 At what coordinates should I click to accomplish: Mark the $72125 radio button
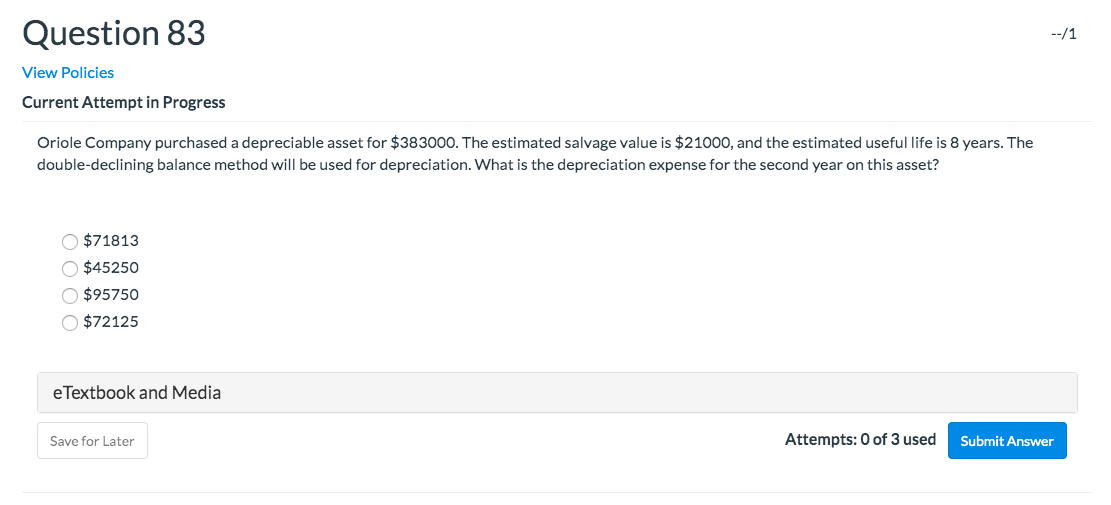(70, 322)
